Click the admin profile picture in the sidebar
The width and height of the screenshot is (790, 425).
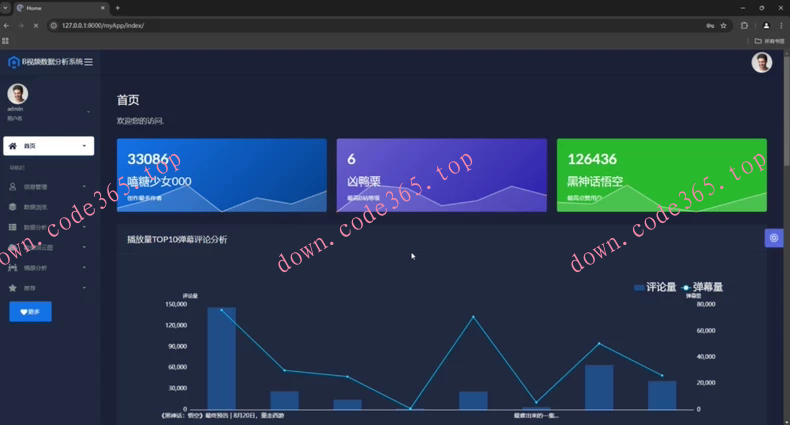(x=17, y=94)
